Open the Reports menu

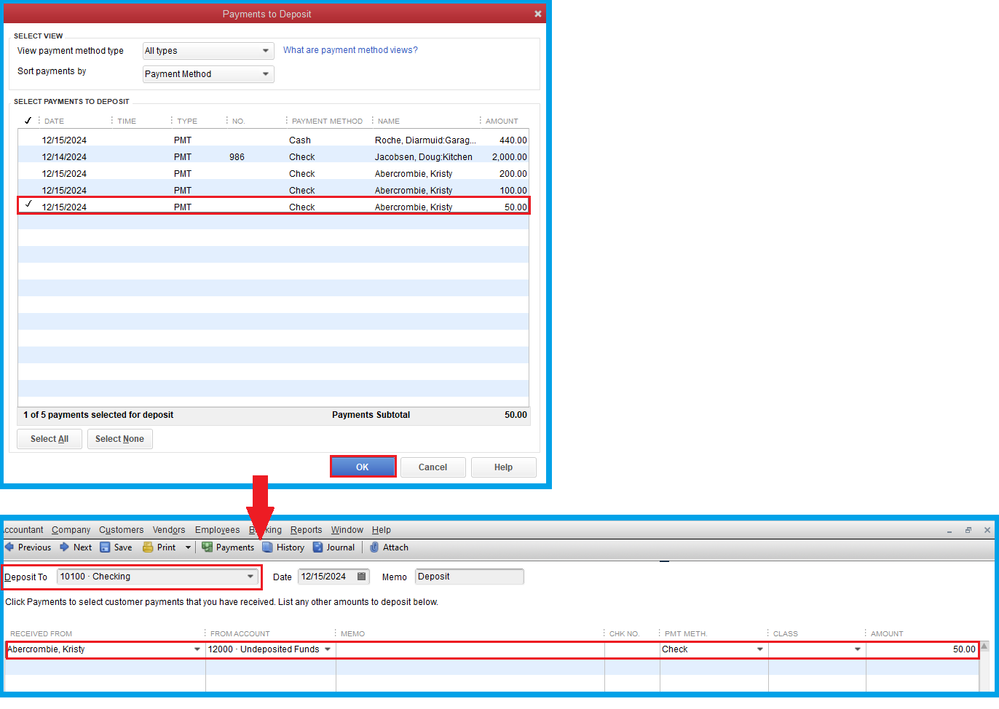click(306, 530)
